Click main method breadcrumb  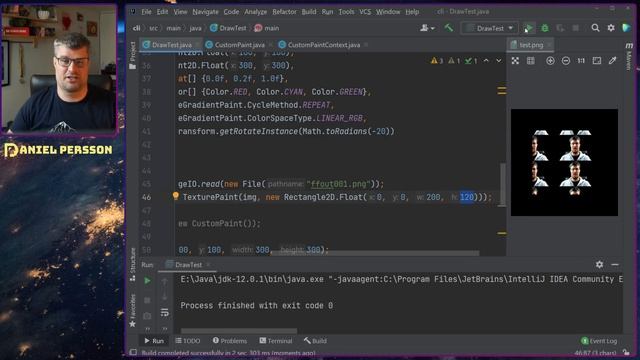coord(267,28)
